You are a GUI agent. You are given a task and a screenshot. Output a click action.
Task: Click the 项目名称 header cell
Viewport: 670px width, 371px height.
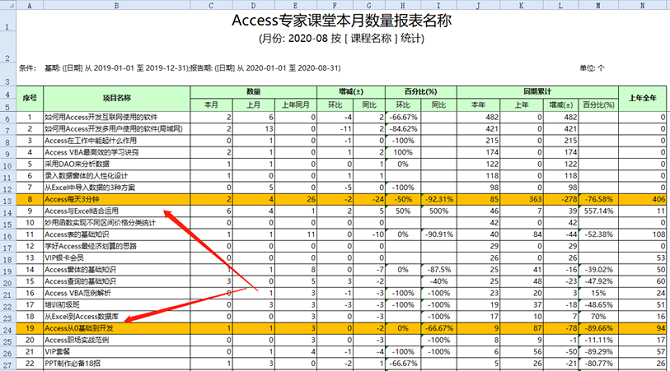point(117,98)
